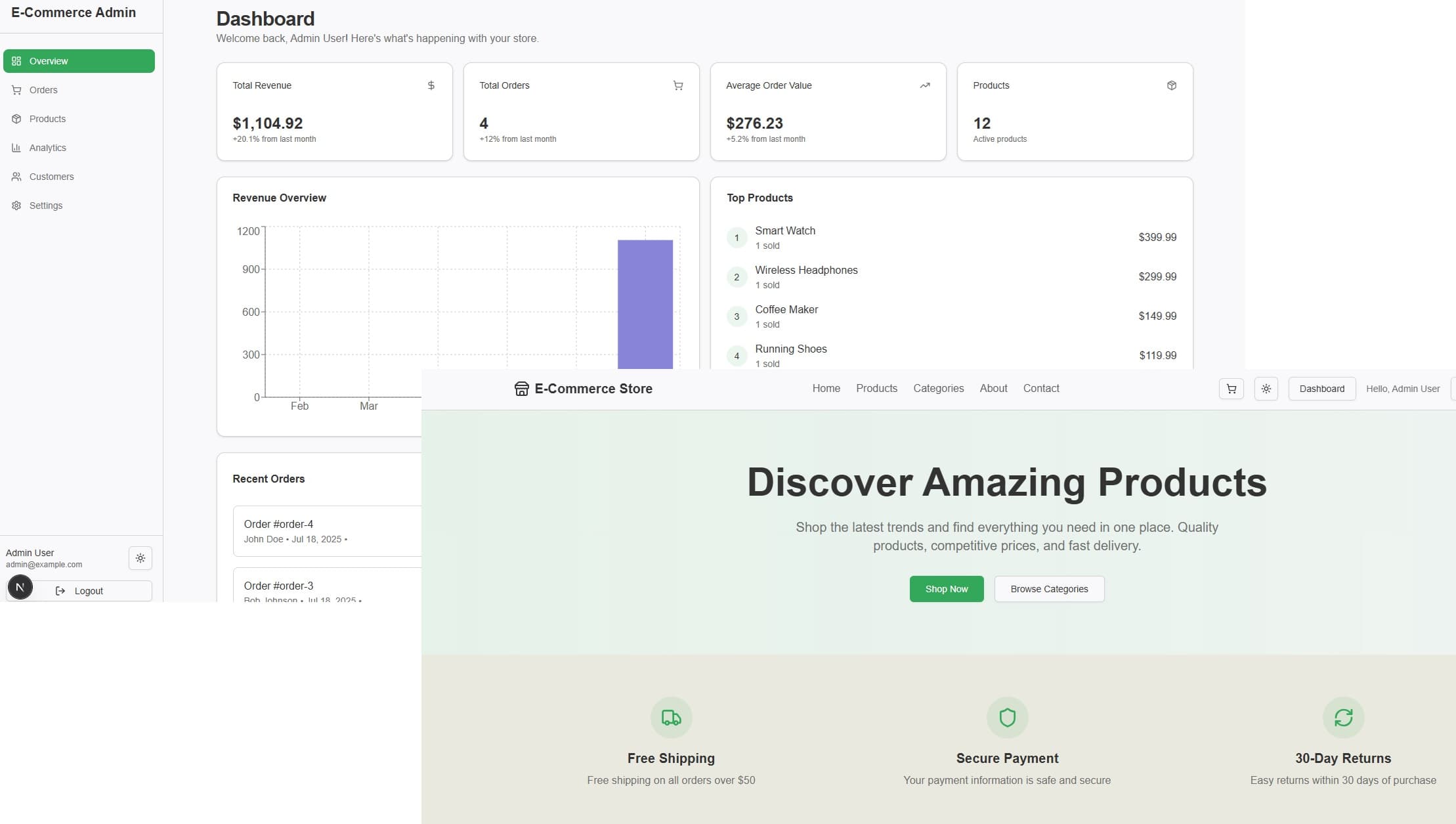This screenshot has height=824, width=1456.
Task: Open the Customers panel via its sidebar icon
Action: click(x=16, y=176)
